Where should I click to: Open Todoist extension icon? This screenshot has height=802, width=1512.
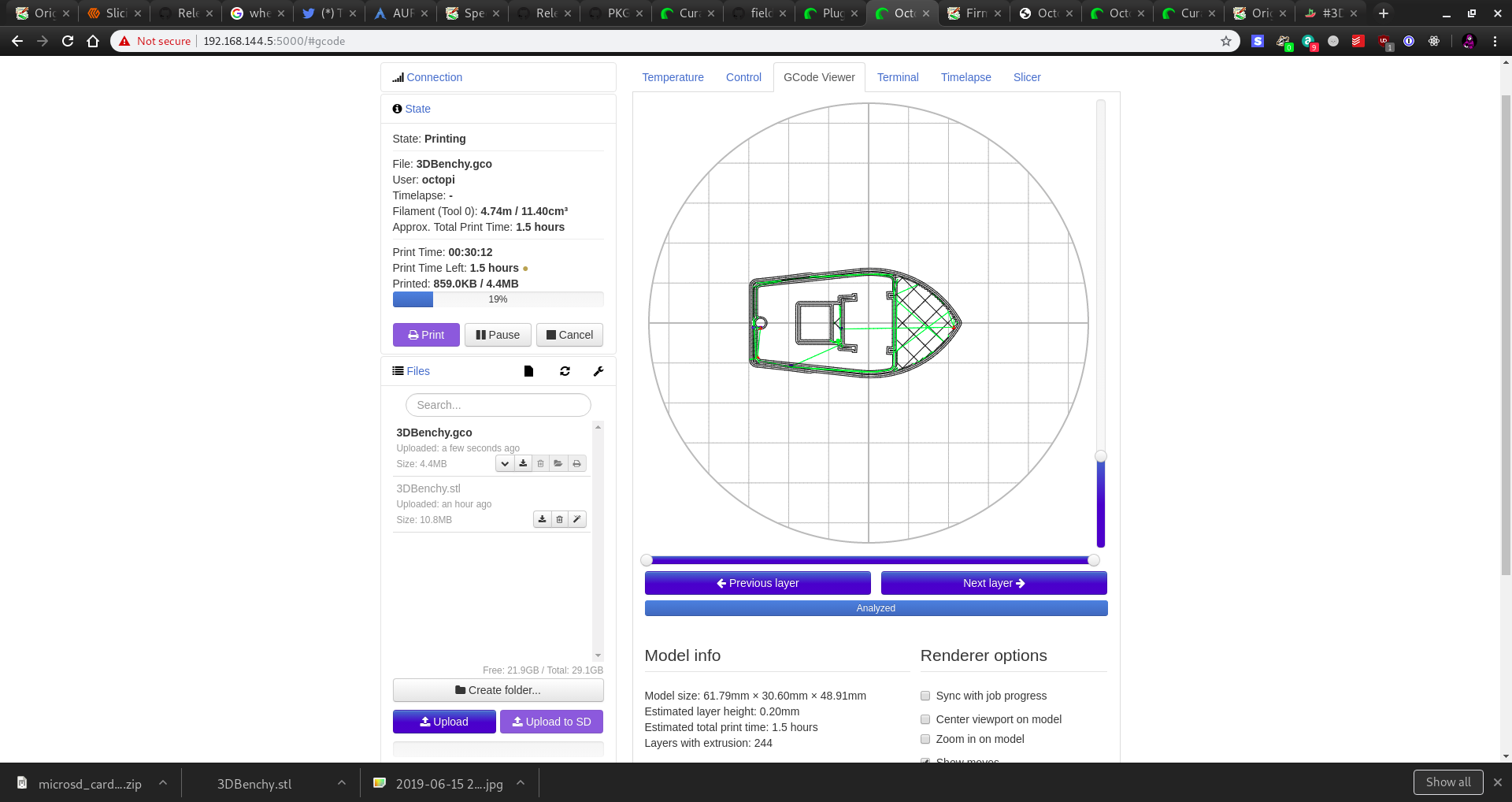1358,41
